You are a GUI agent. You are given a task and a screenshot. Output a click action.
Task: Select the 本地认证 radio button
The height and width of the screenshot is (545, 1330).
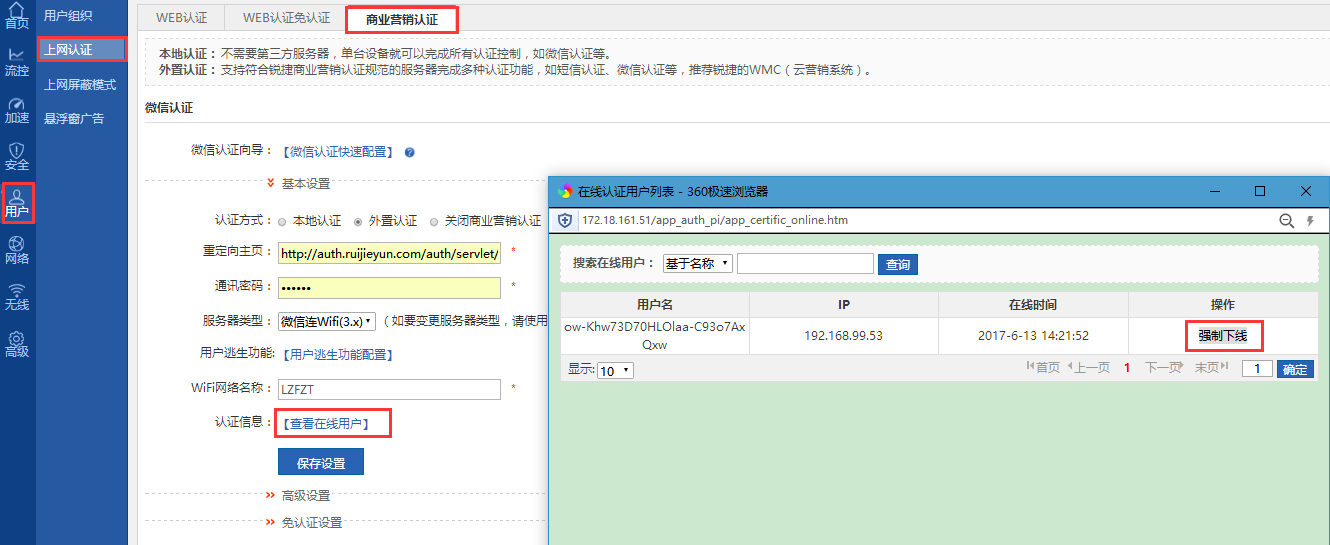click(x=282, y=221)
